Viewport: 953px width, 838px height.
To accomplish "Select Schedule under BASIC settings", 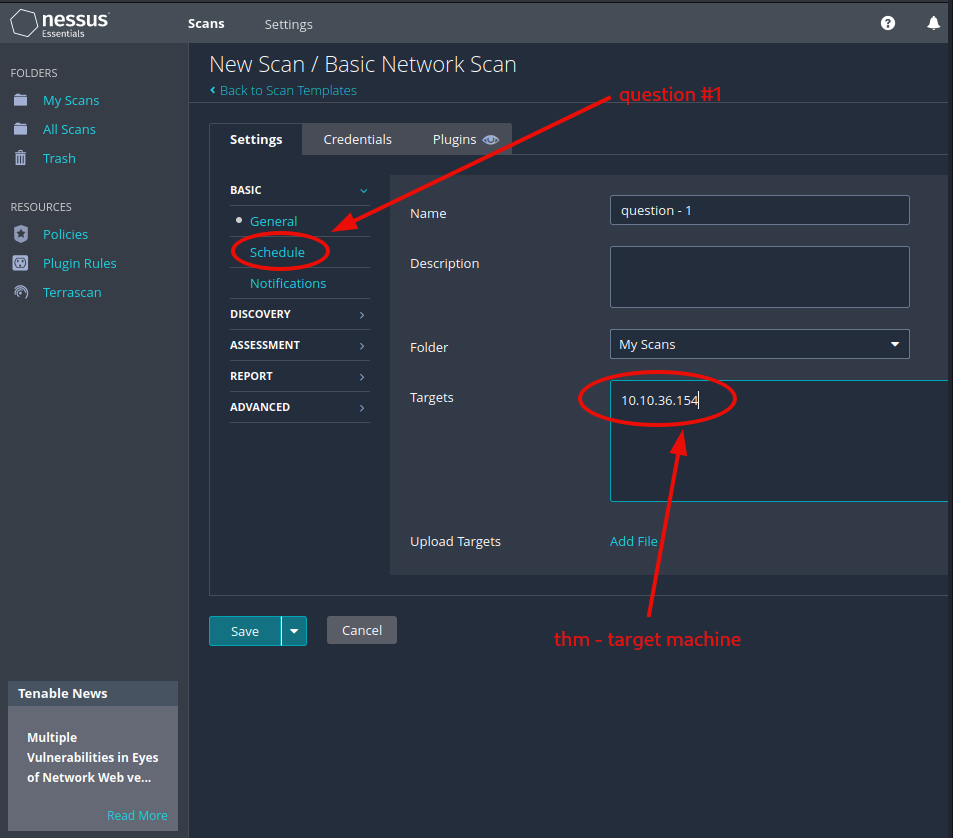I will (x=277, y=252).
